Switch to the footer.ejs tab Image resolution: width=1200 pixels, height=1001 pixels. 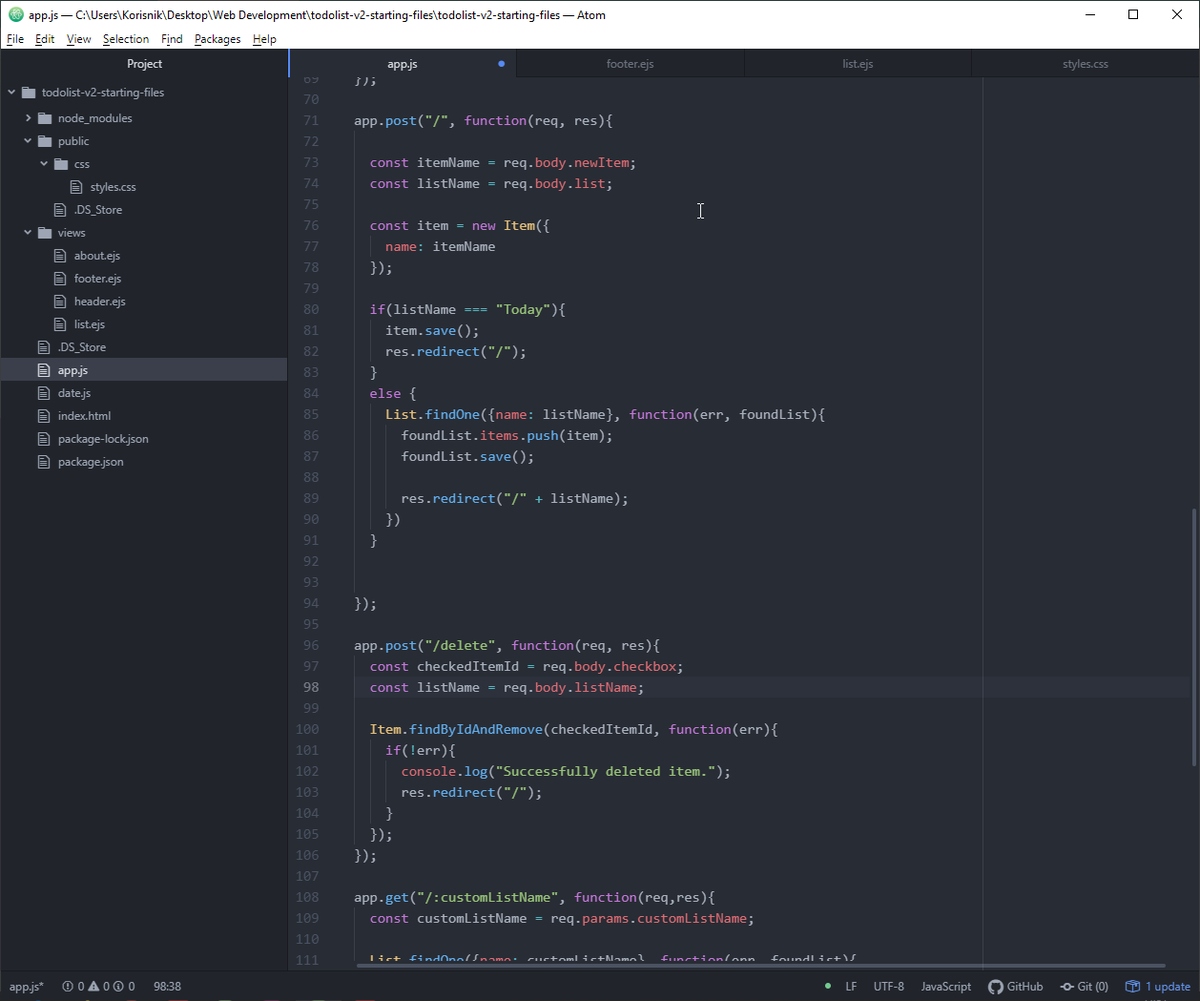[x=630, y=64]
